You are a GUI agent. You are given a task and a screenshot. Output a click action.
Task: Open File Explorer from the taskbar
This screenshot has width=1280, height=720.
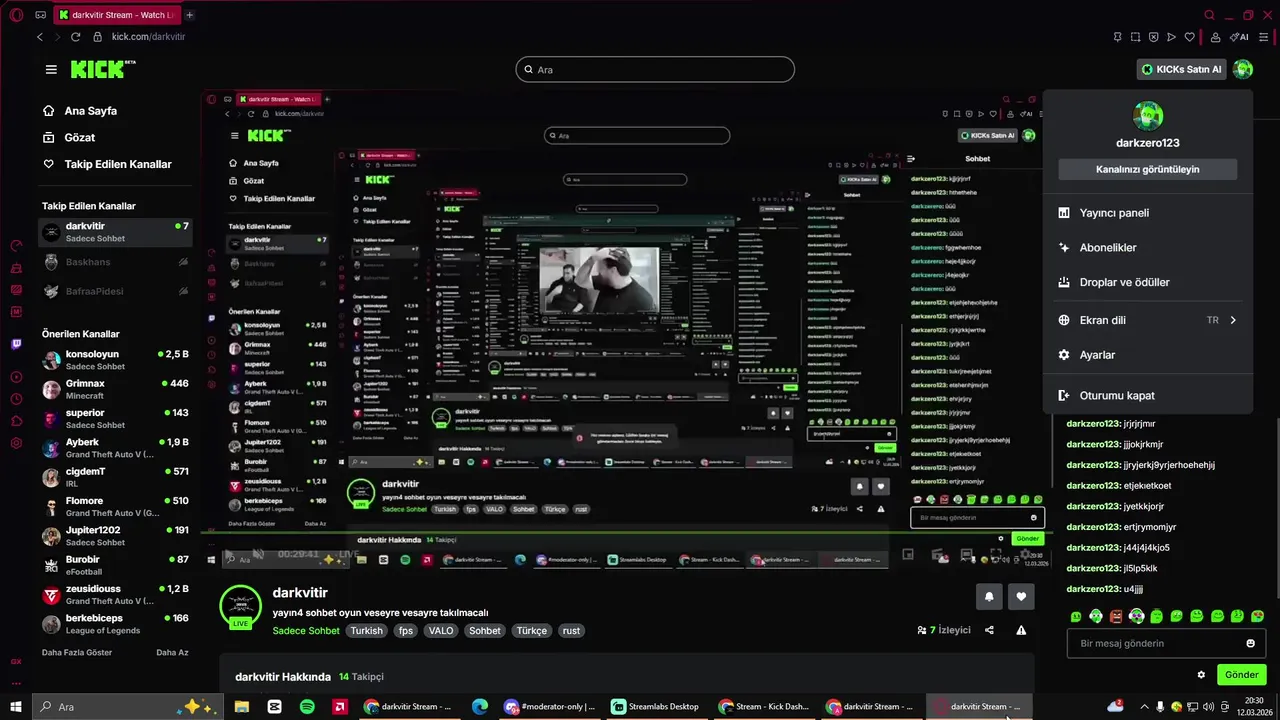(242, 706)
